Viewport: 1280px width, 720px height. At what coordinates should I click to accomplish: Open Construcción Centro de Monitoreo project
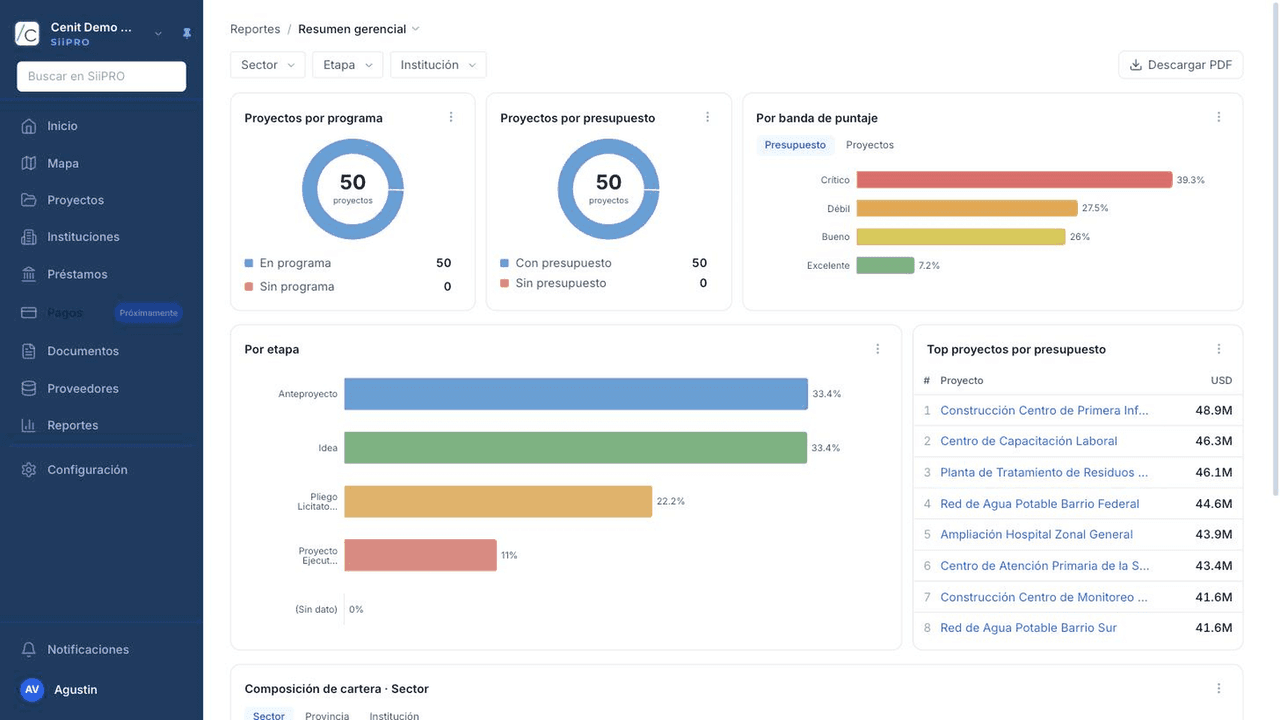(1044, 597)
